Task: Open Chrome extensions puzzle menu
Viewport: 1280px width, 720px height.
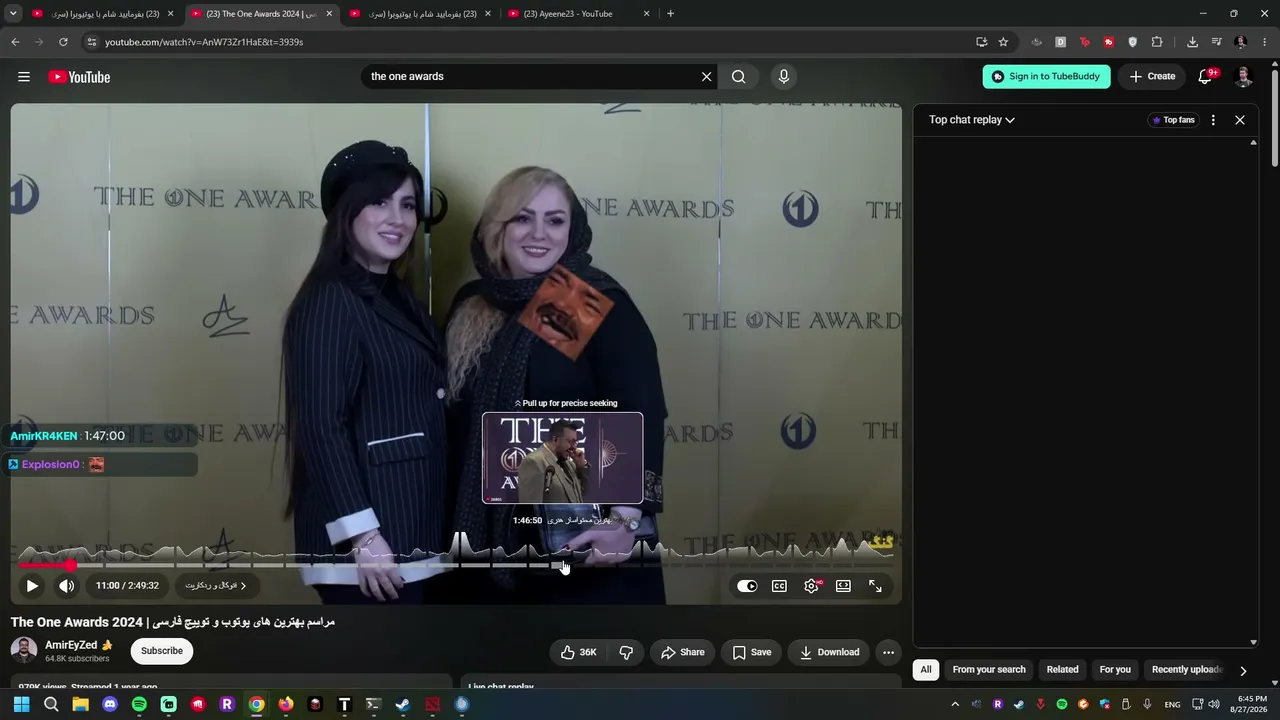Action: coord(1157,42)
